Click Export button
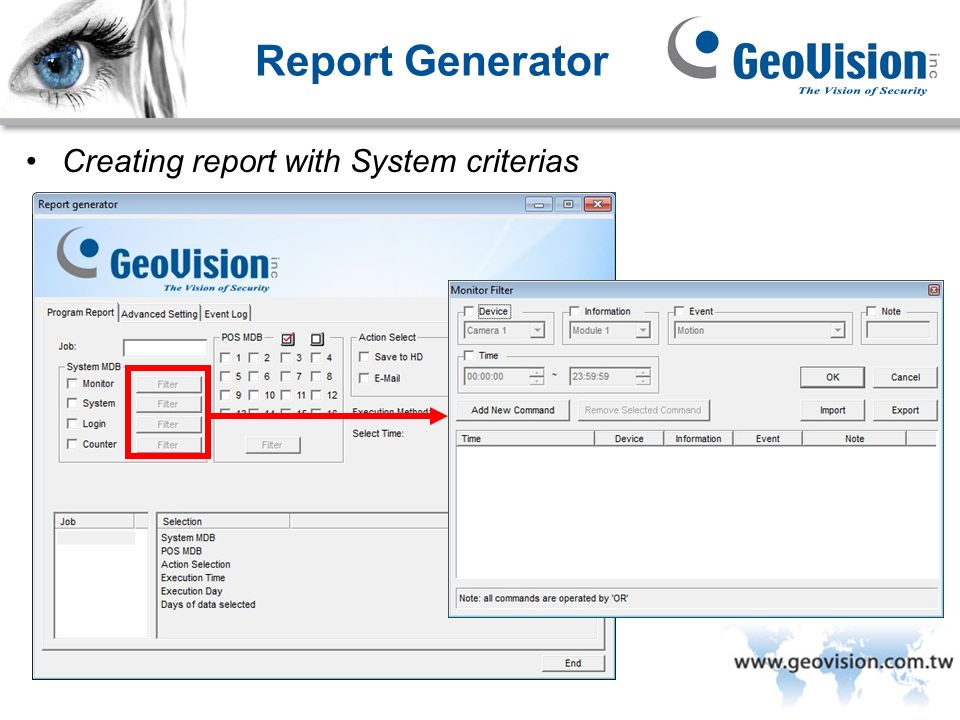 point(905,410)
